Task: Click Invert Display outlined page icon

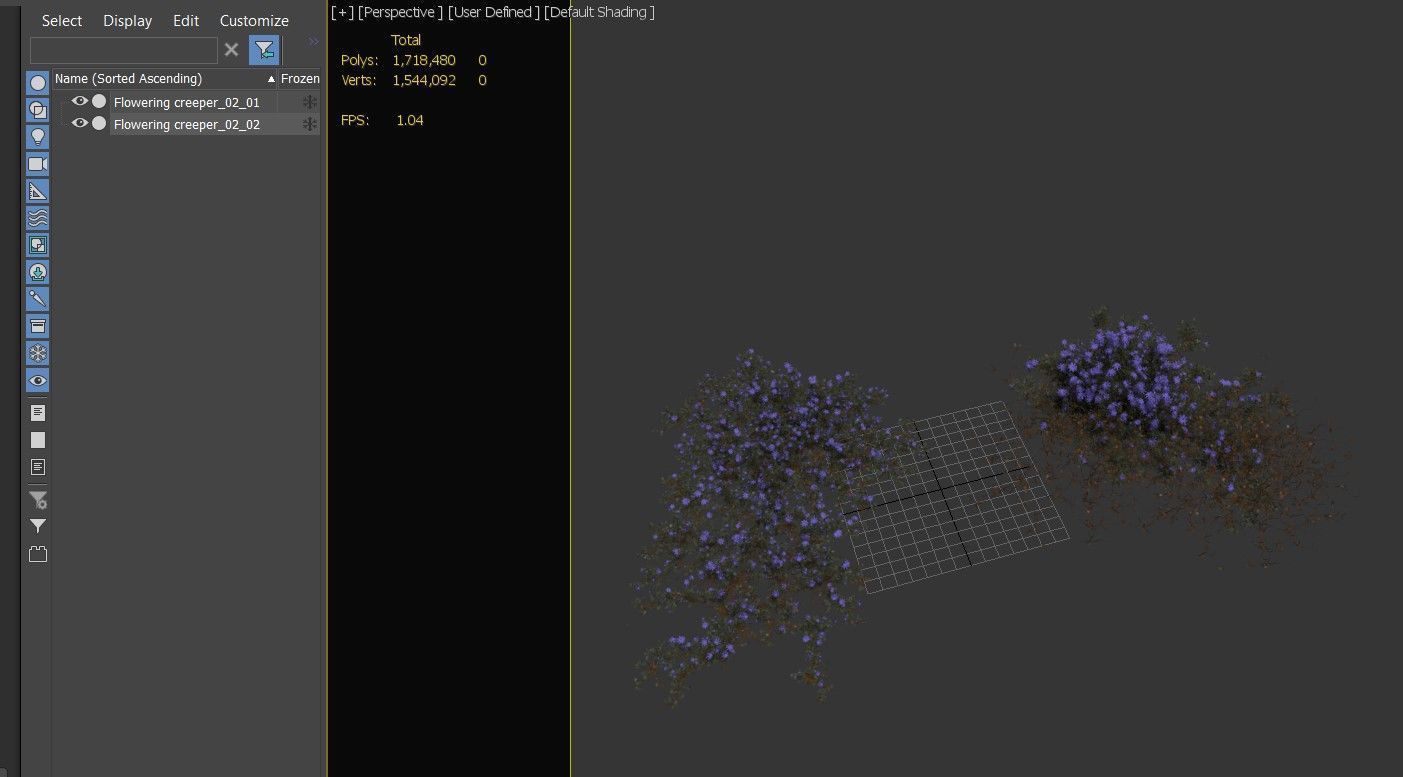Action: tap(38, 467)
